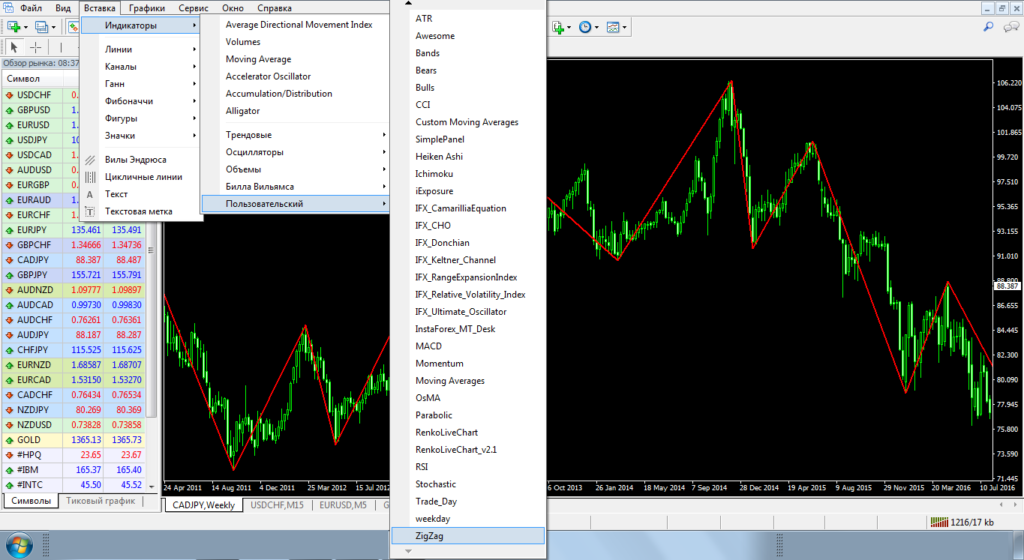
Task: Choose Heiken Ashi indicator
Action: click(439, 156)
